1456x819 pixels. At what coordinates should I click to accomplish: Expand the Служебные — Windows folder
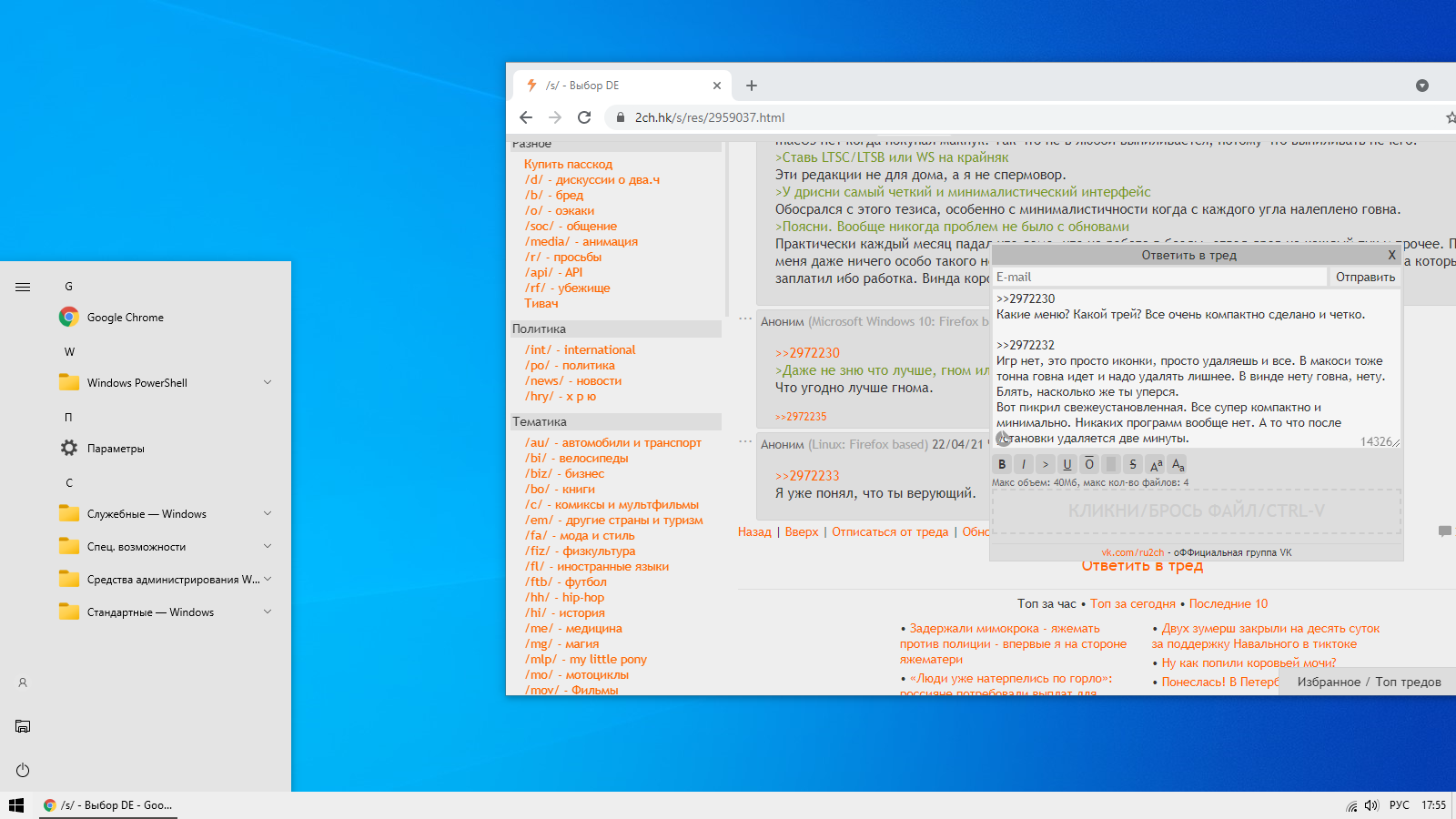[166, 514]
